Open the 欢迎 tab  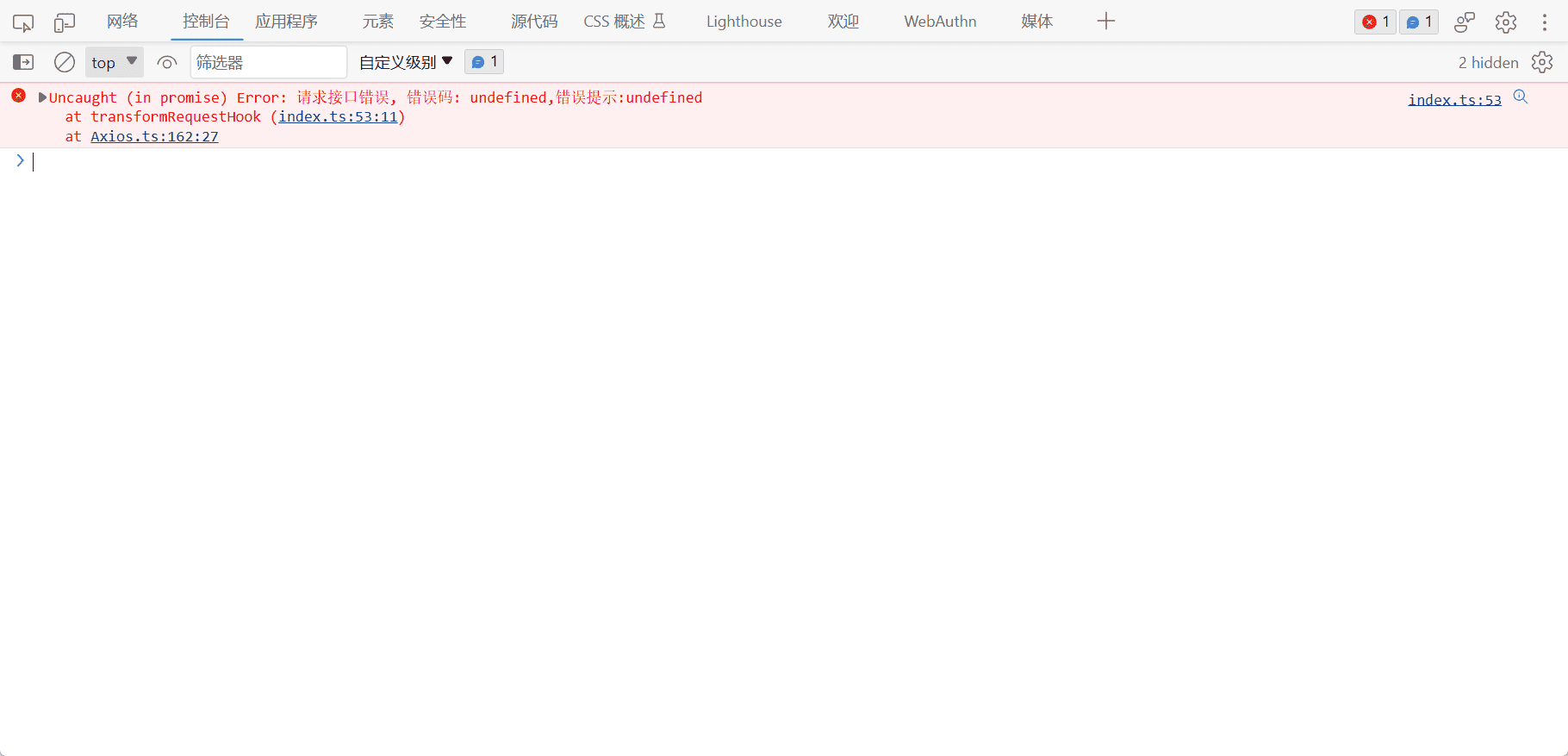843,22
